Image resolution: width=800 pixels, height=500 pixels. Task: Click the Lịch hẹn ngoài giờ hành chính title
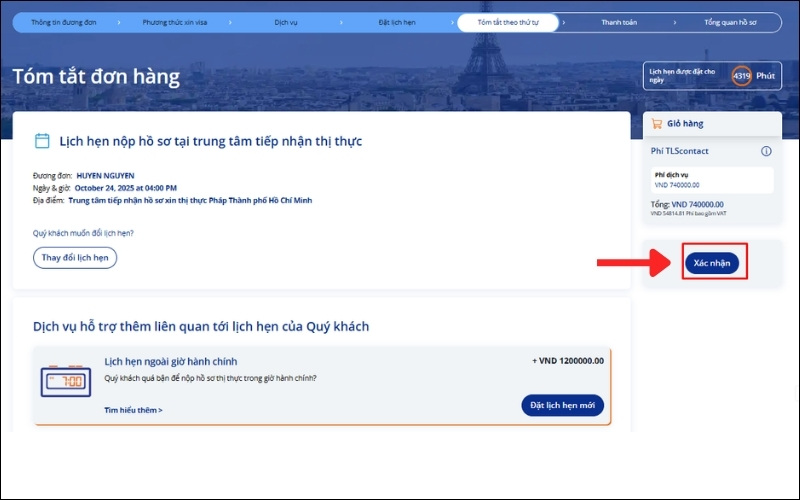click(x=171, y=361)
